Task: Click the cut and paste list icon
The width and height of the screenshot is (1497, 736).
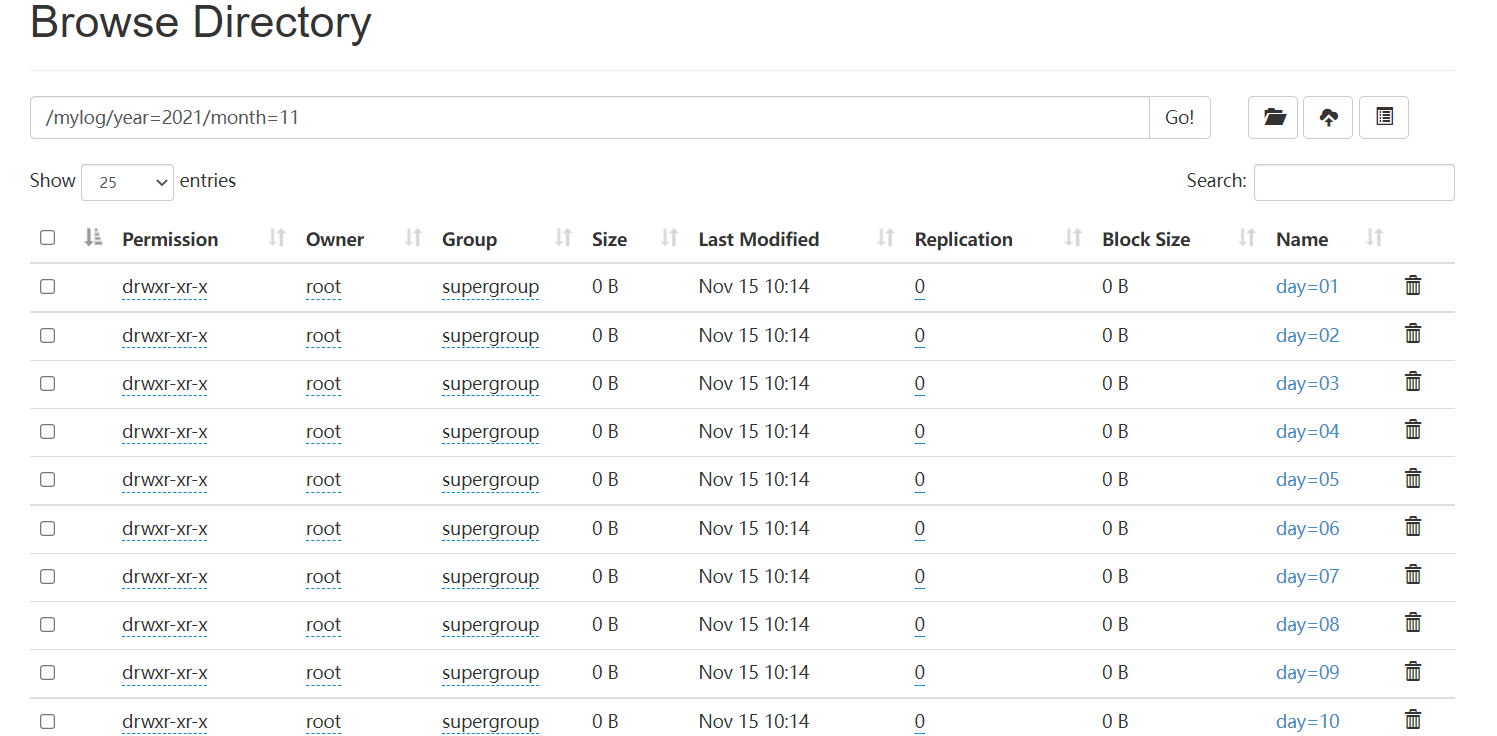Action: 1384,117
